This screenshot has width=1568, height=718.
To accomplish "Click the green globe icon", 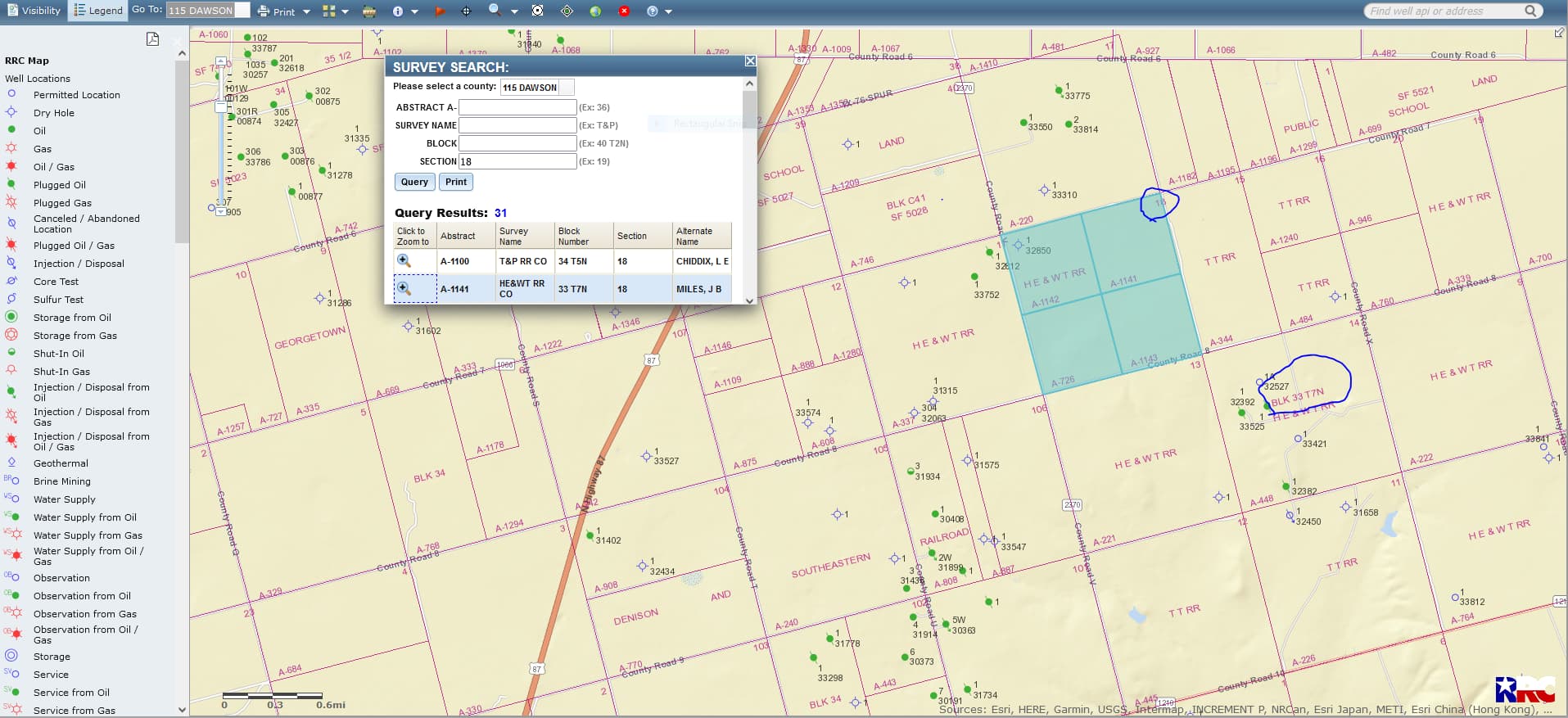I will click(595, 11).
